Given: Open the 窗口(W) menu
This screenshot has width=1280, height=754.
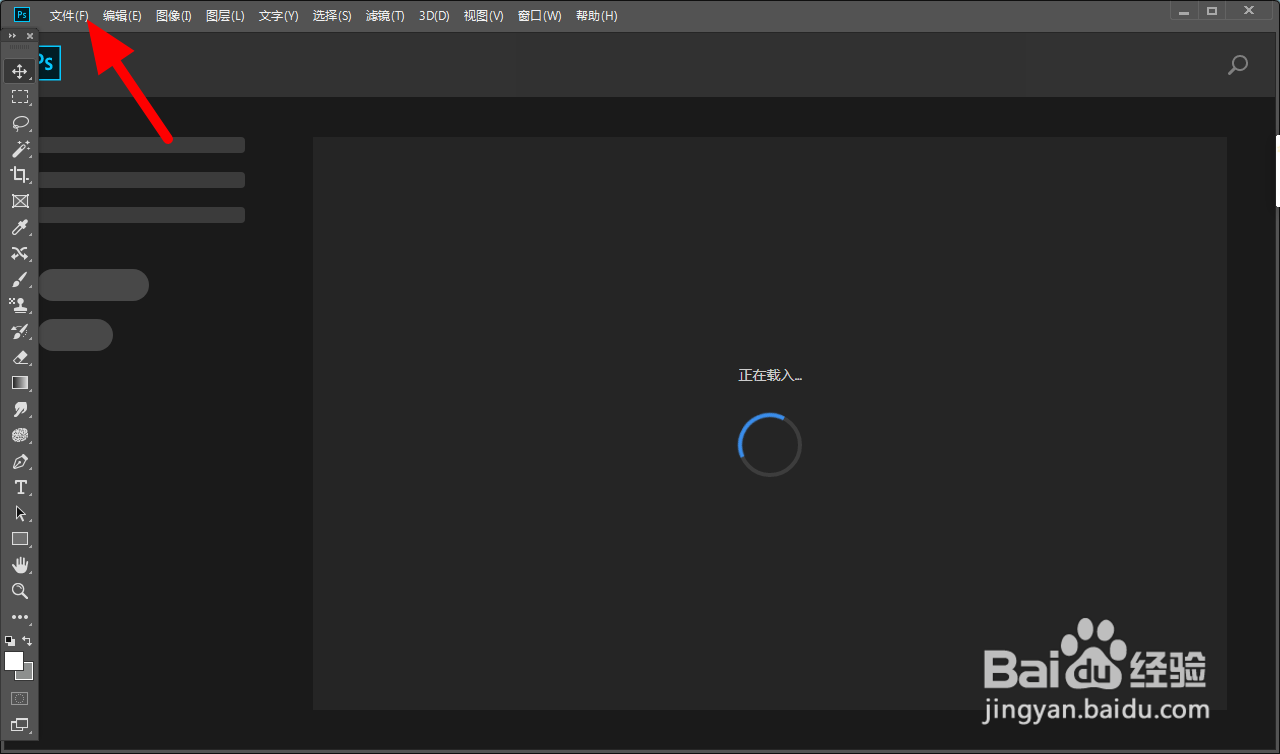Looking at the screenshot, I should point(540,16).
